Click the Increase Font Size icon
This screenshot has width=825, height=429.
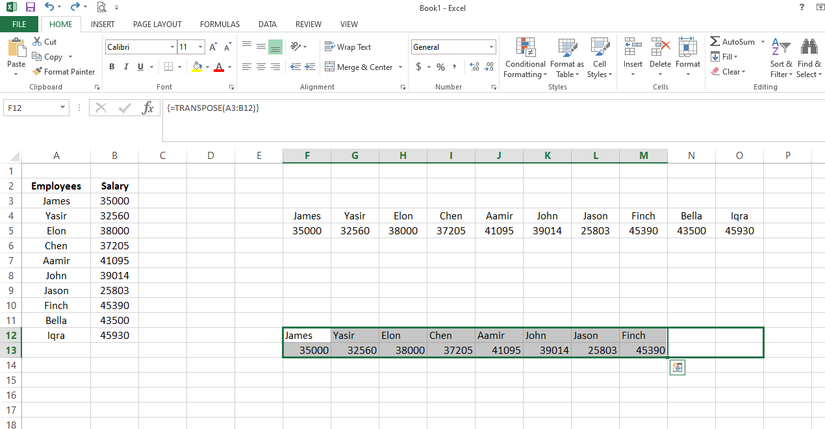[214, 47]
